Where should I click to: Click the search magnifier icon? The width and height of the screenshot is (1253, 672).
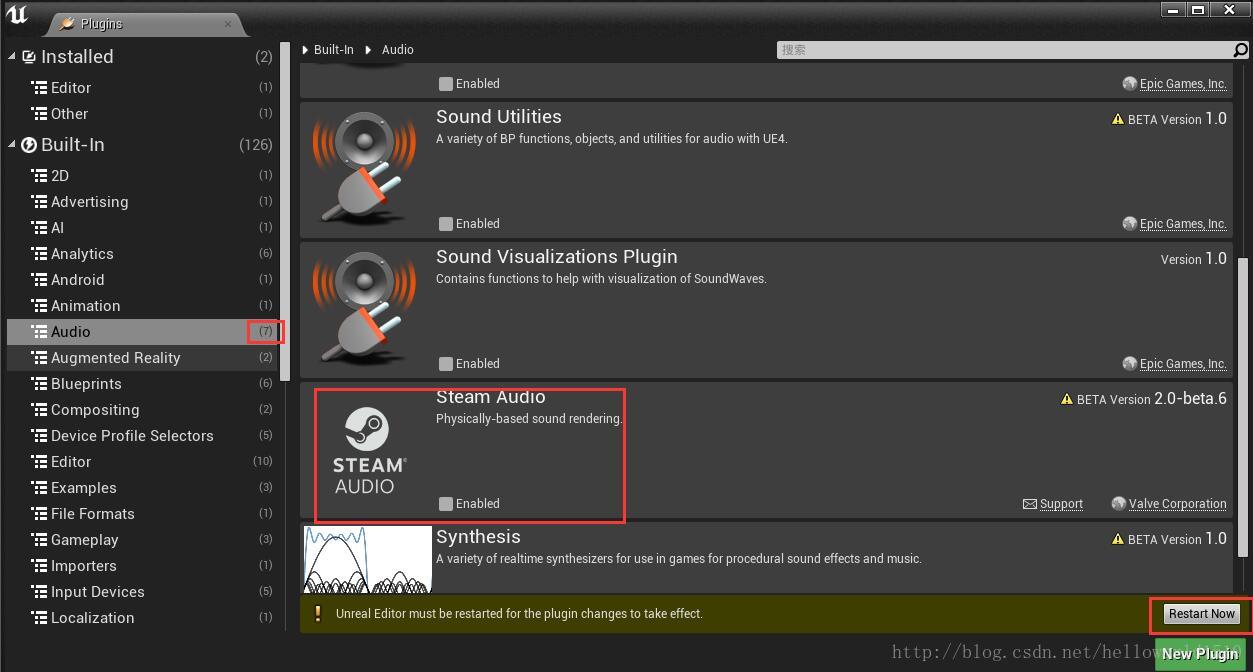pyautogui.click(x=1241, y=49)
